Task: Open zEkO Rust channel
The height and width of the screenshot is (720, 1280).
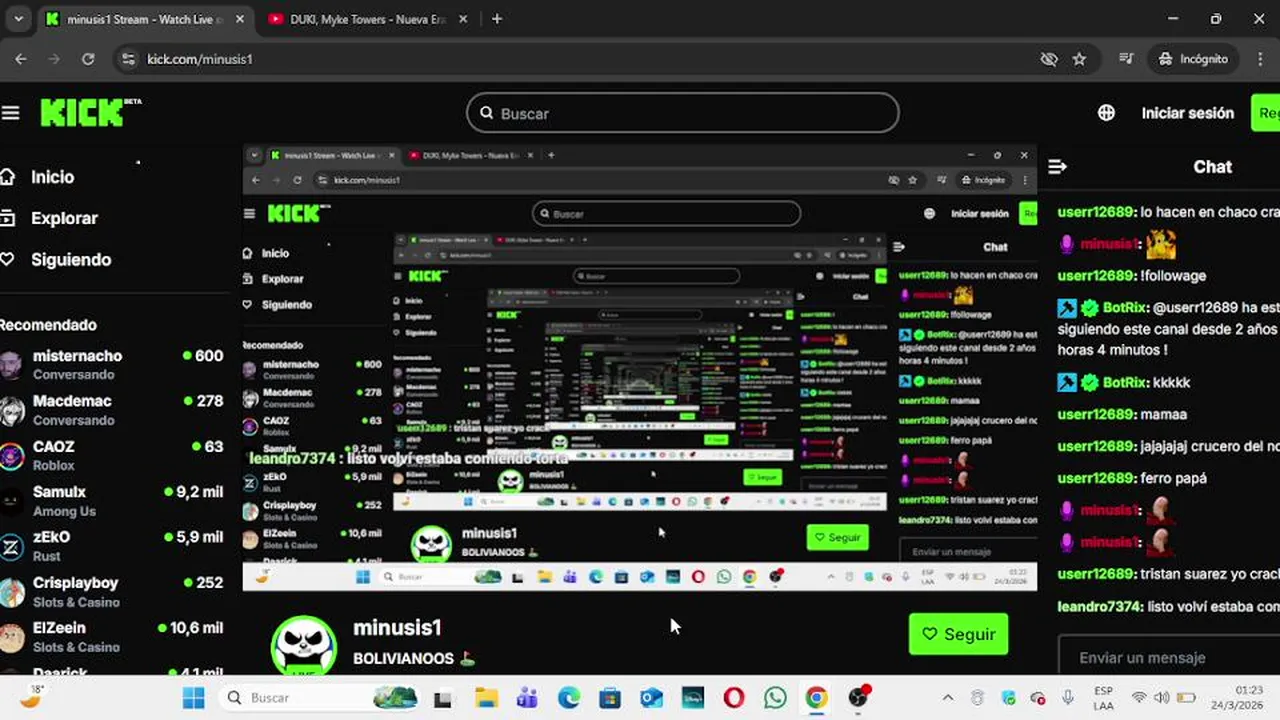Action: 112,546
